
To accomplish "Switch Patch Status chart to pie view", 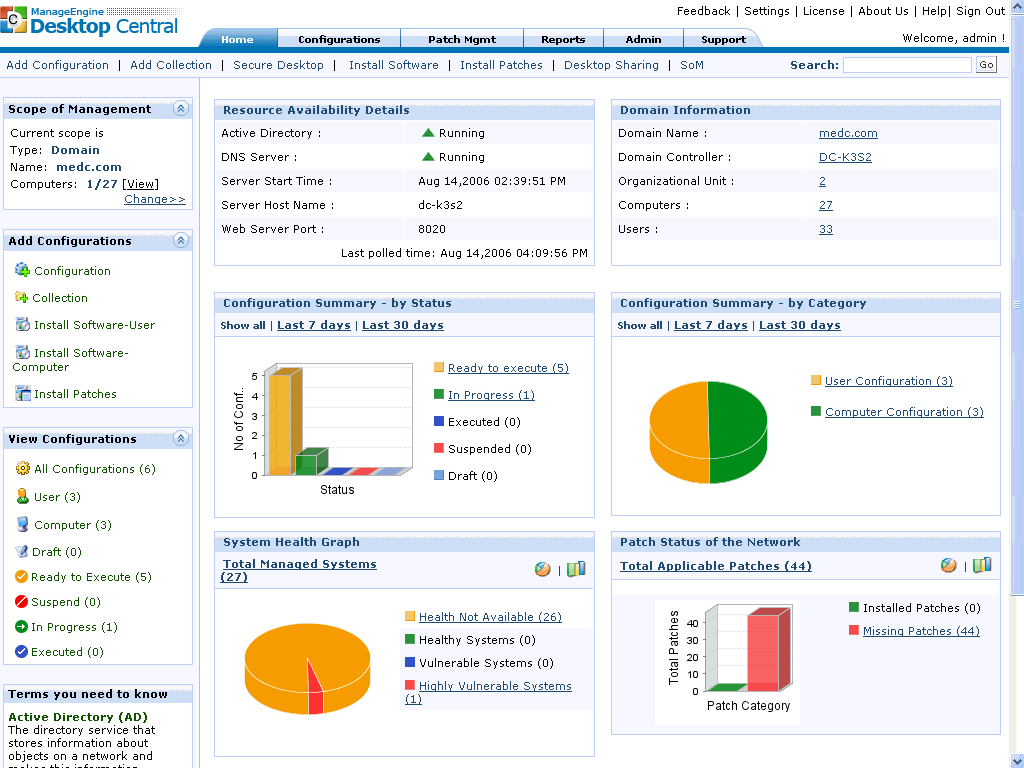I will [x=948, y=564].
